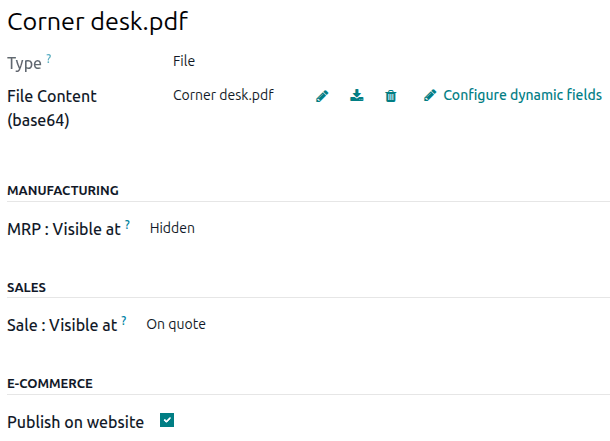Open the Type selector showing File

pyautogui.click(x=184, y=61)
